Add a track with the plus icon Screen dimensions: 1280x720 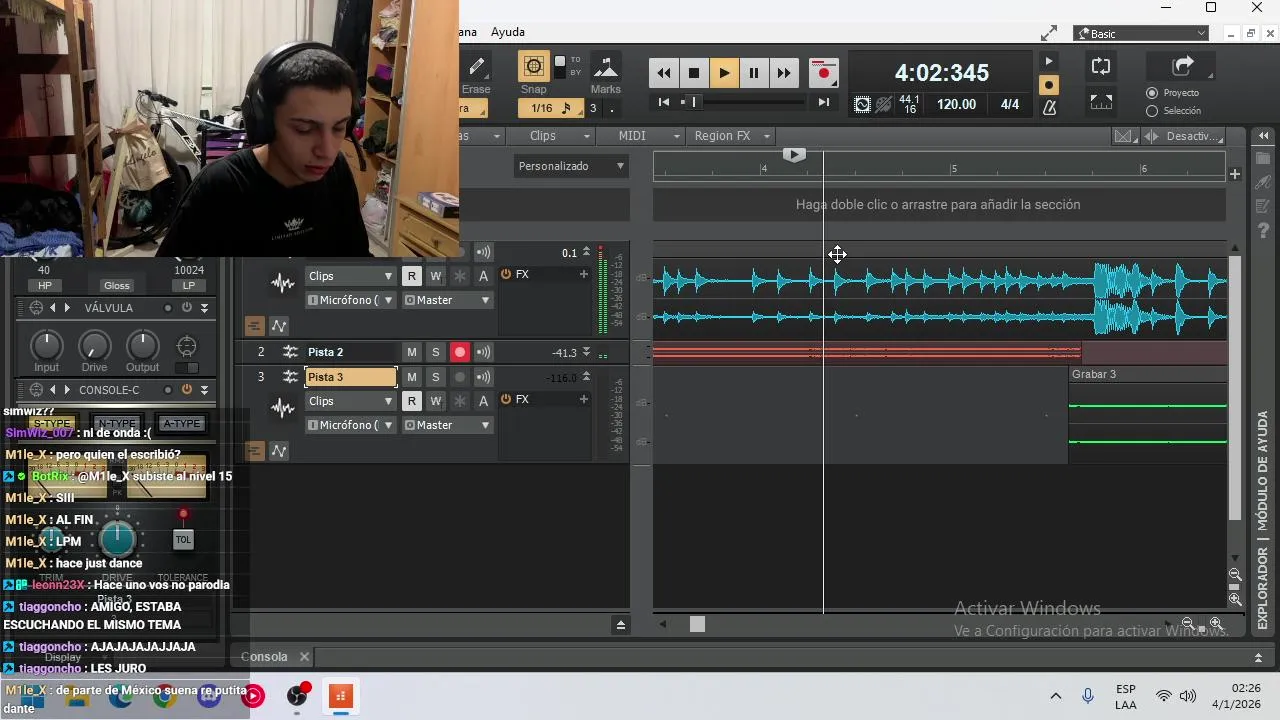[1235, 174]
